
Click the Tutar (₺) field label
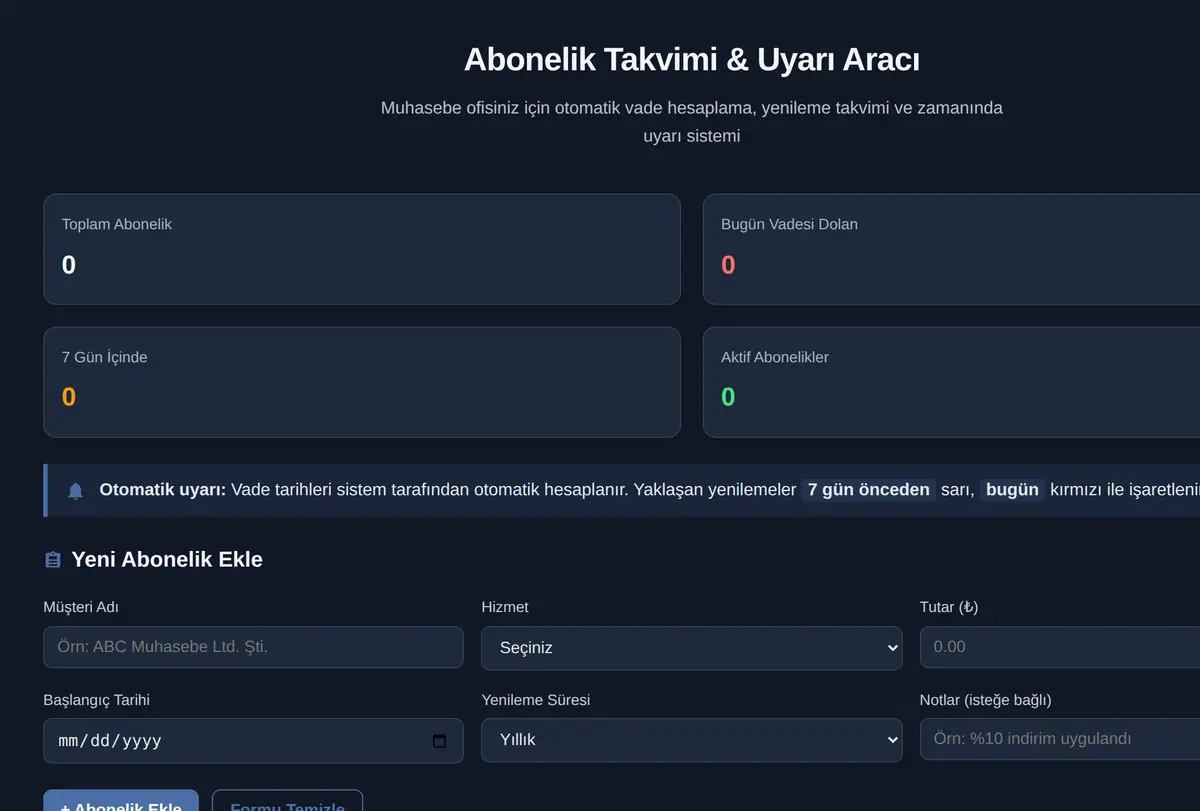pyautogui.click(x=949, y=607)
